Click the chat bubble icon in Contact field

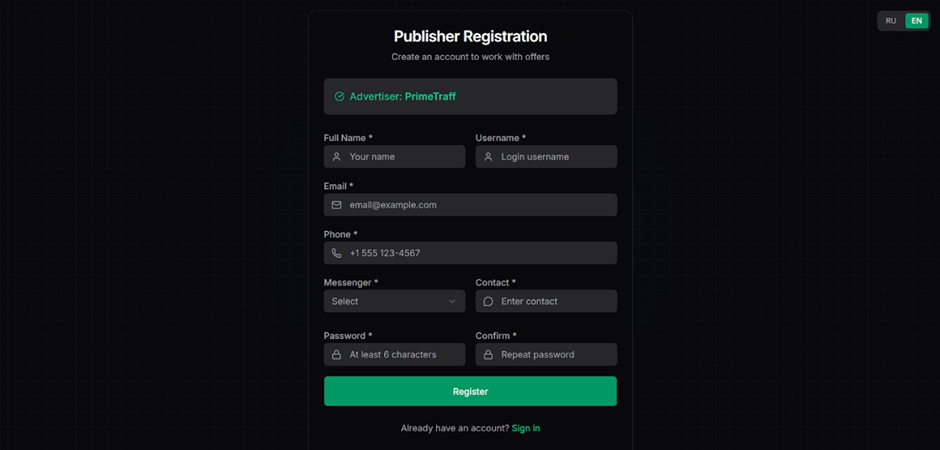click(x=488, y=301)
